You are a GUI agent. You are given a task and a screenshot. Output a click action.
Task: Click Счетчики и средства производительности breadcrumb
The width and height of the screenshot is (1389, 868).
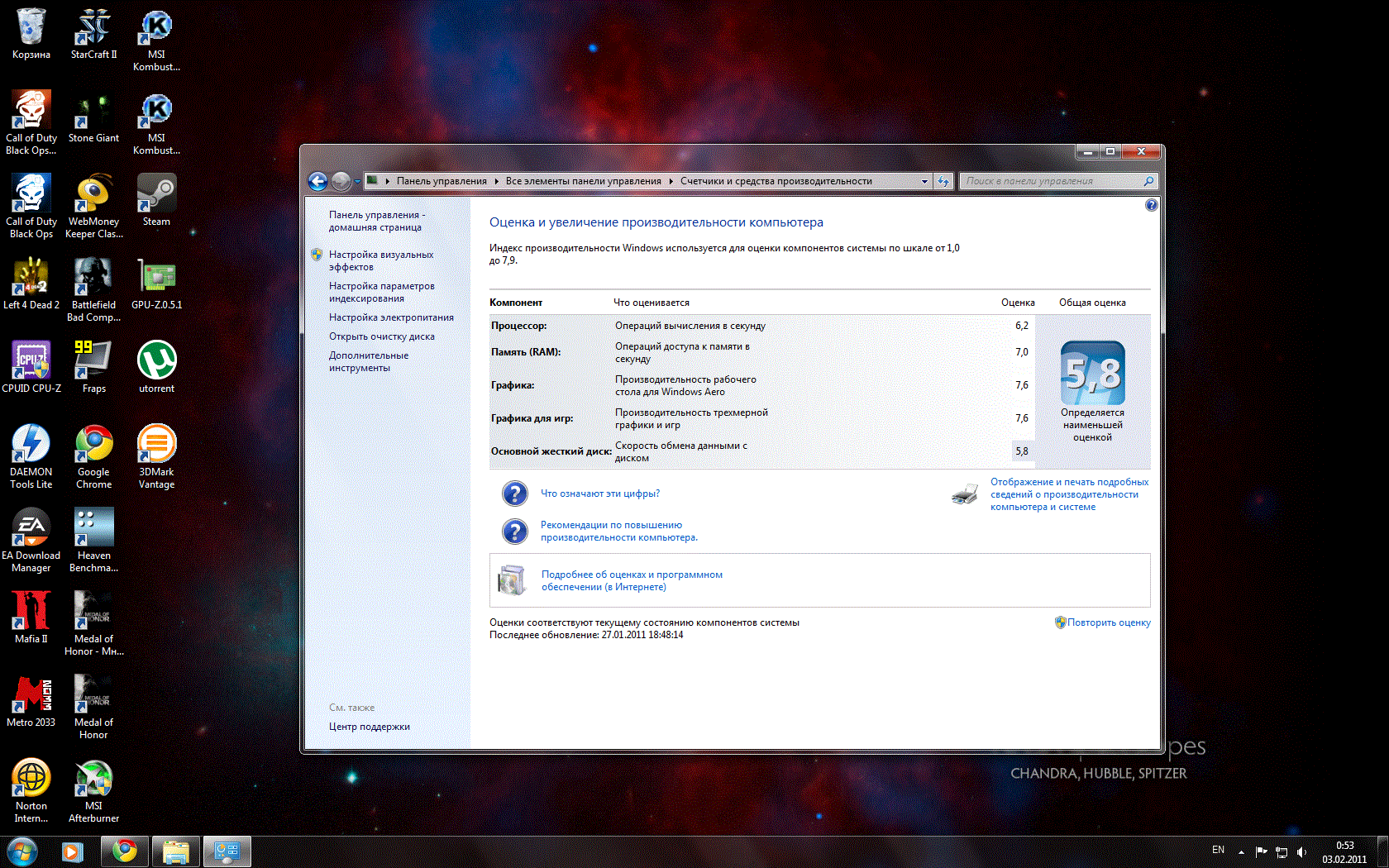coord(776,181)
